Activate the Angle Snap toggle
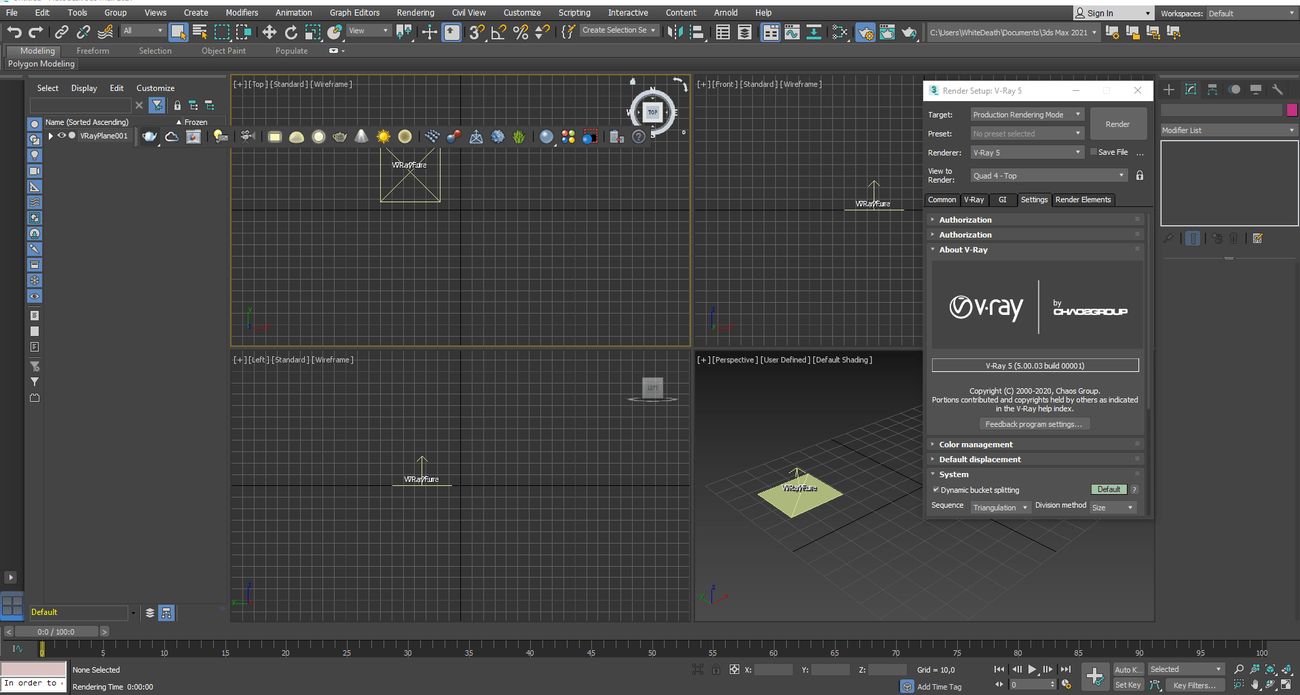The height and width of the screenshot is (695, 1300). (498, 32)
